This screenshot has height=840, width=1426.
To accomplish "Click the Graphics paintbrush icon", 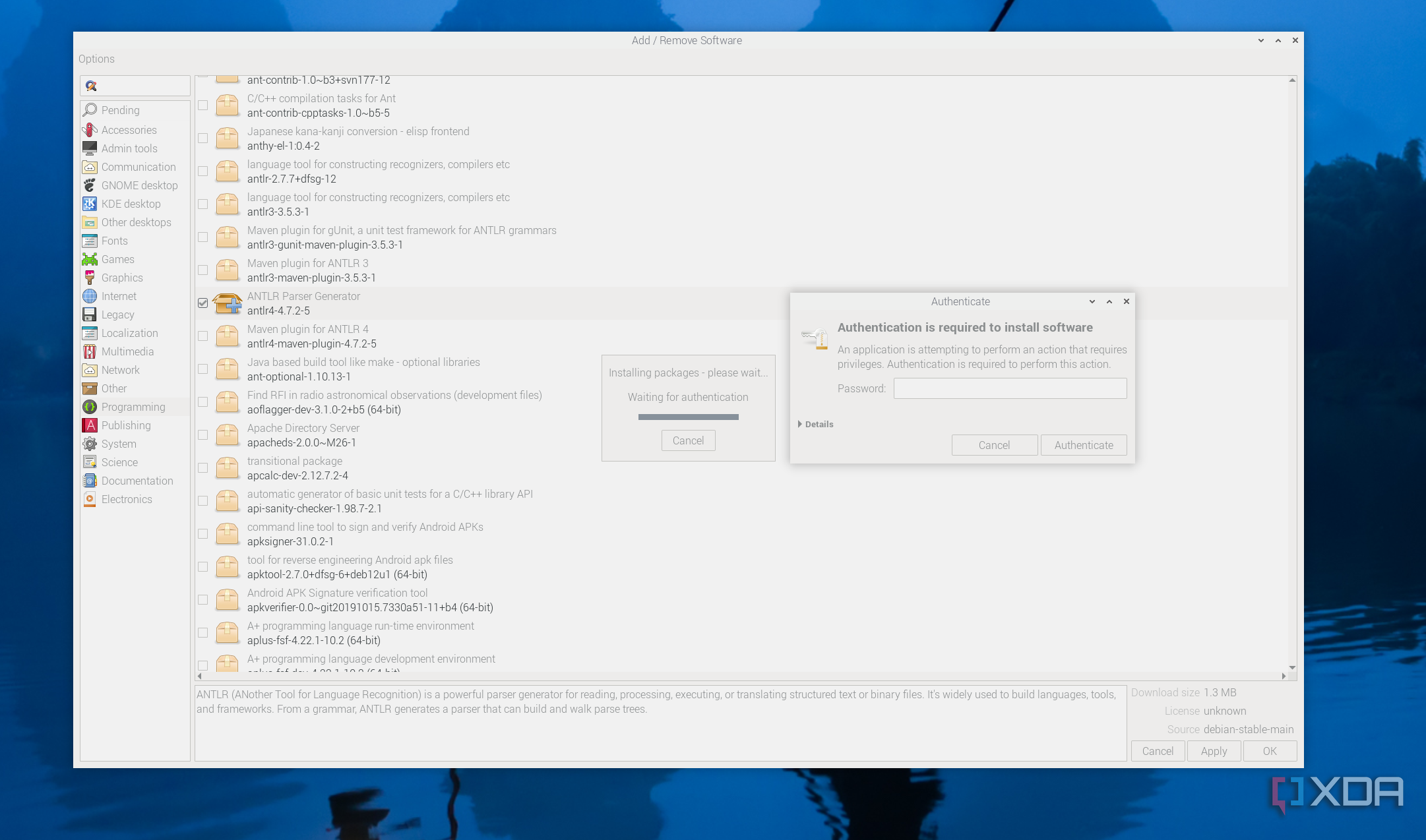I will tap(90, 278).
